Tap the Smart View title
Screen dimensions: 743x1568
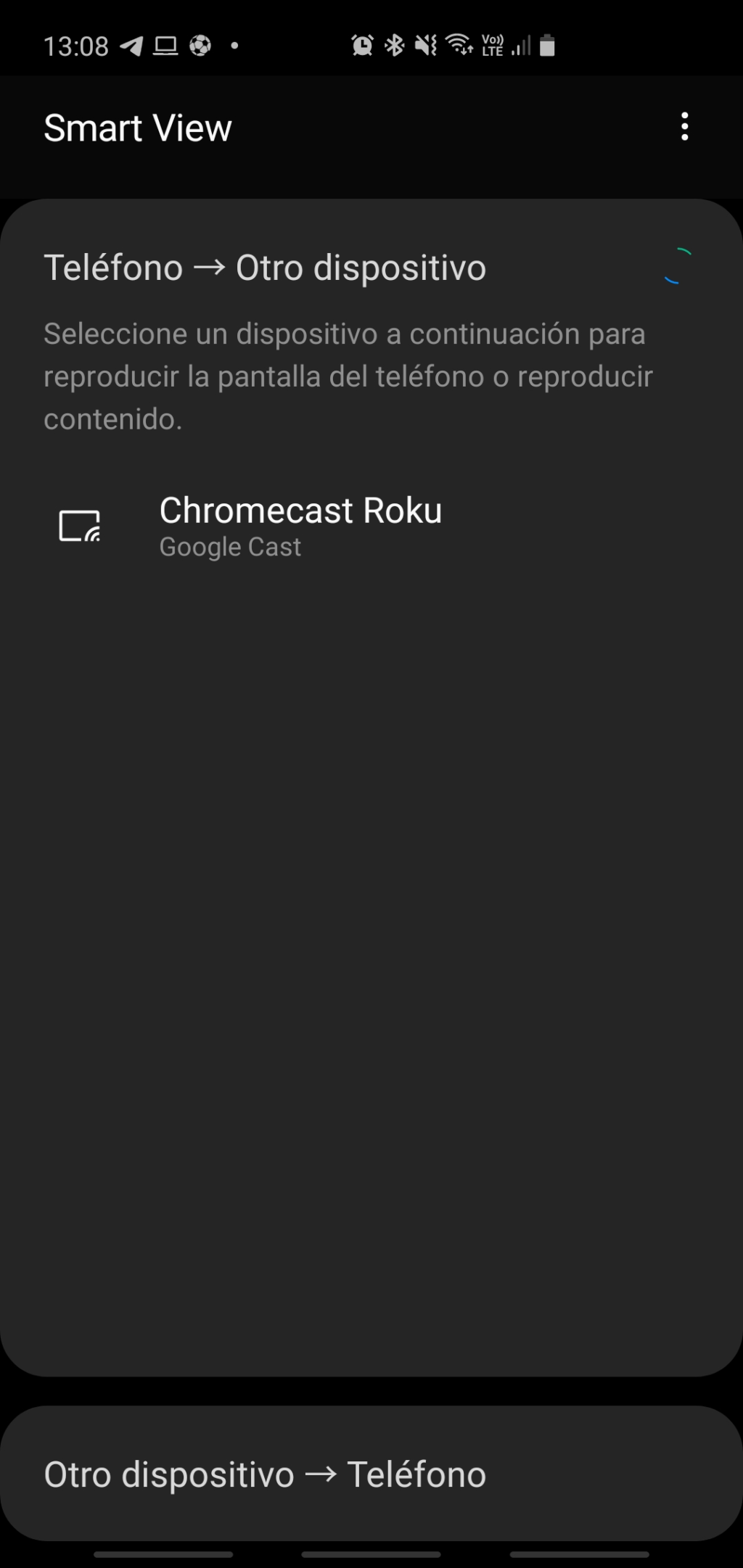(x=138, y=128)
